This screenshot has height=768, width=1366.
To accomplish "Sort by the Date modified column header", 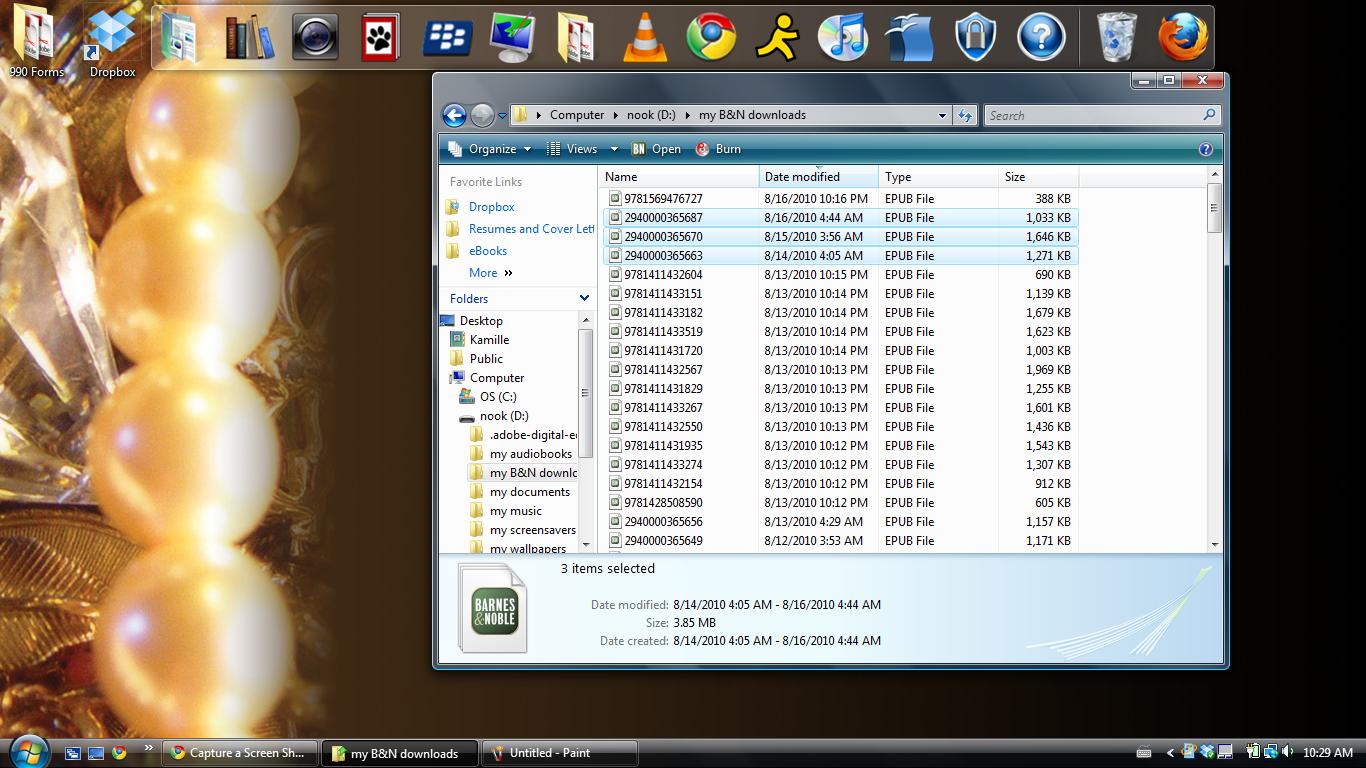I will [818, 177].
